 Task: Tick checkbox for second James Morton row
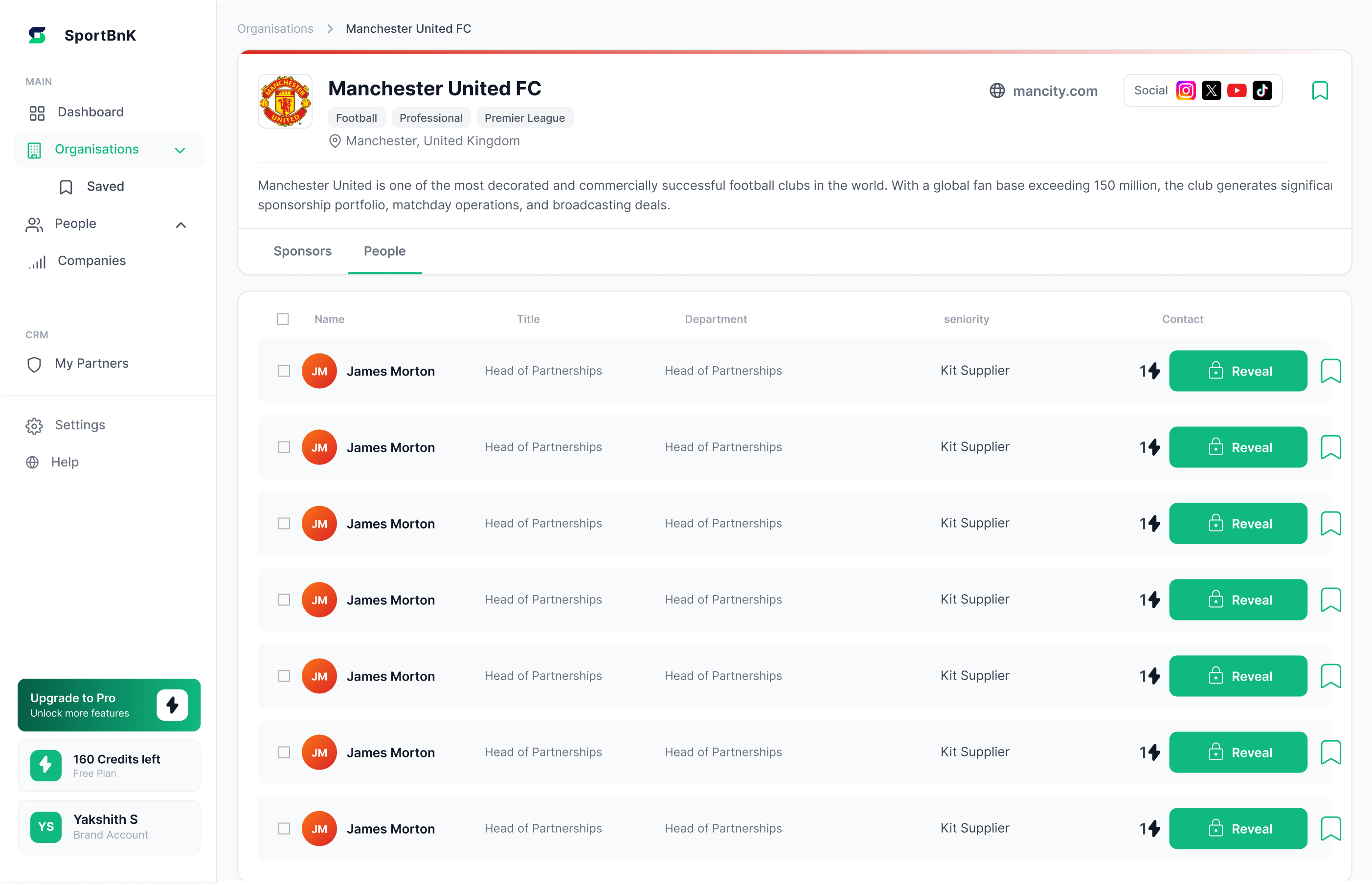pyautogui.click(x=284, y=447)
